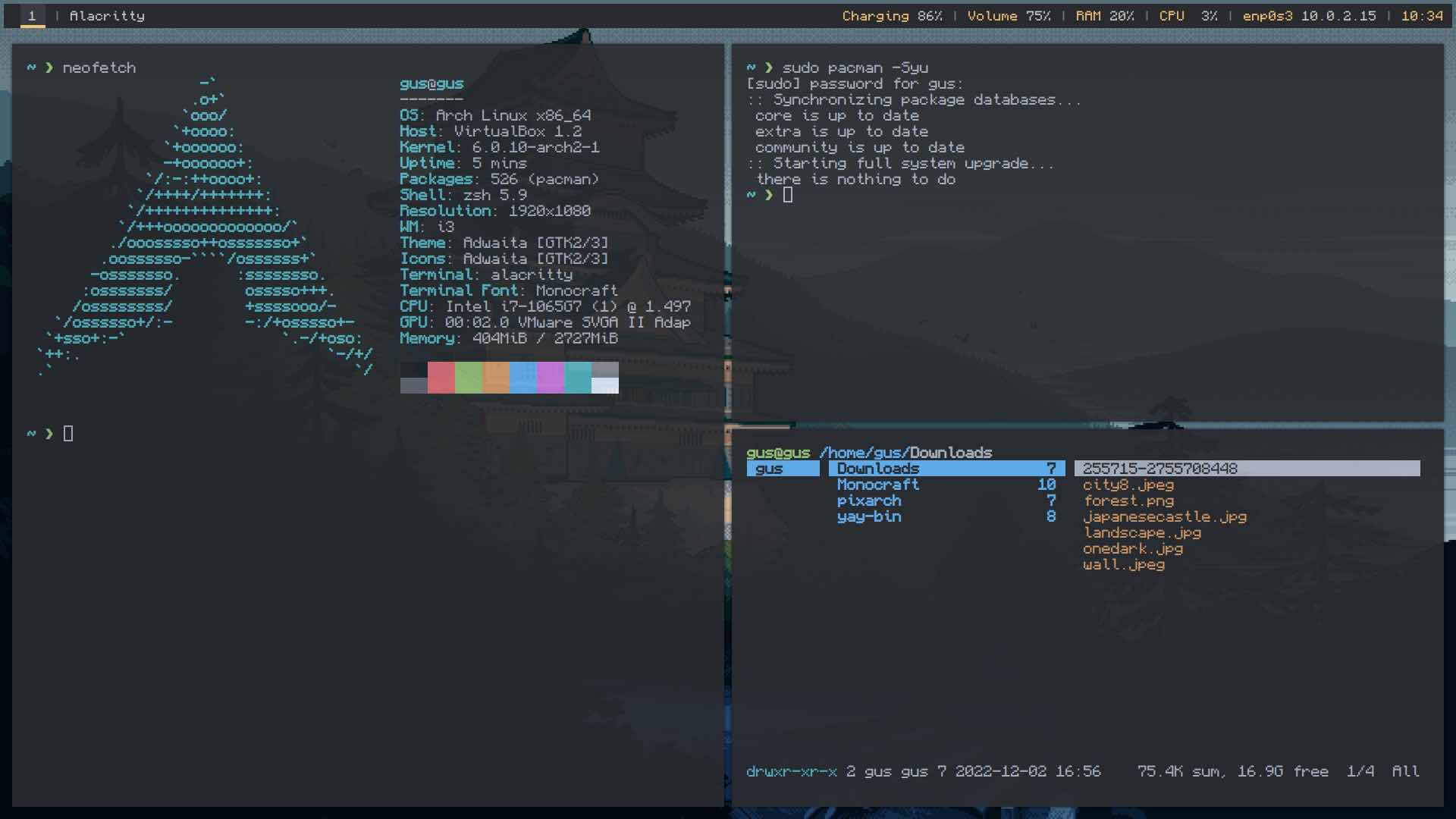Viewport: 1456px width, 819px height.
Task: Select workspace 1 in the i3 bar
Action: (x=31, y=15)
